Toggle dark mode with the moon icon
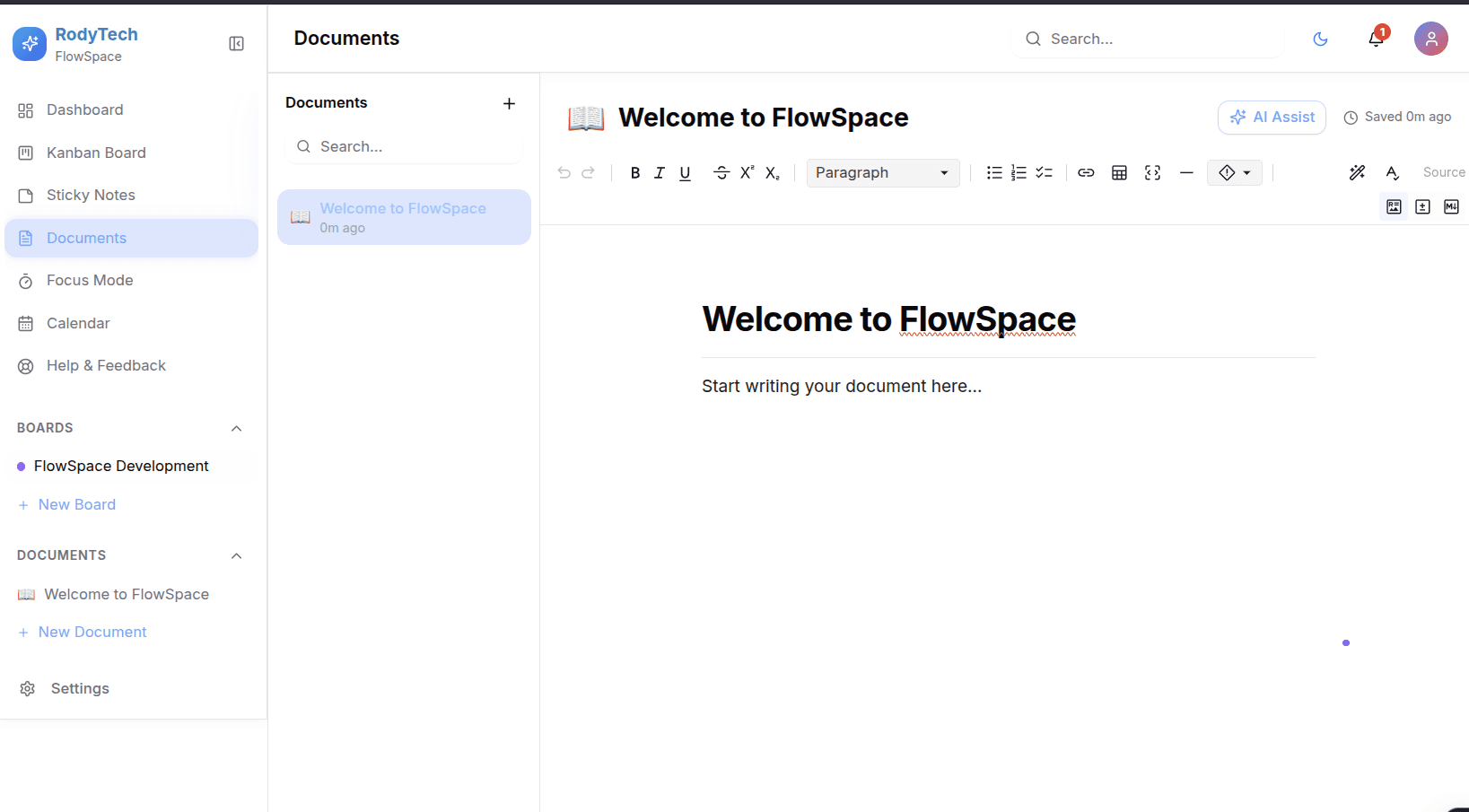Screen dimensions: 1469x812 coord(1320,39)
